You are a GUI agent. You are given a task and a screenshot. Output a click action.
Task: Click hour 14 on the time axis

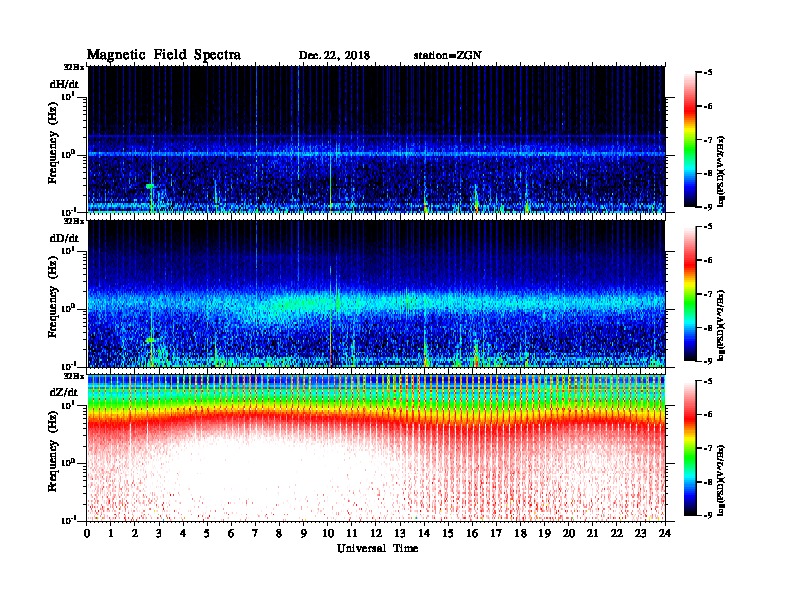[424, 534]
